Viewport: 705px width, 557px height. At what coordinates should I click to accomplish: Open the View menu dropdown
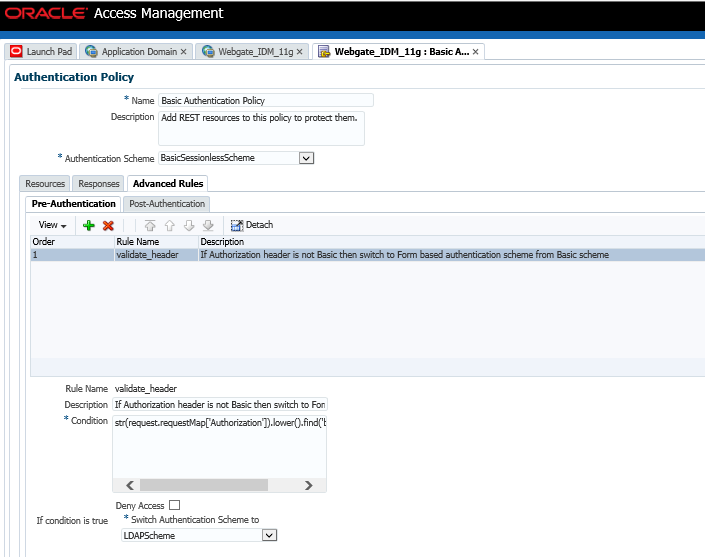click(x=52, y=225)
